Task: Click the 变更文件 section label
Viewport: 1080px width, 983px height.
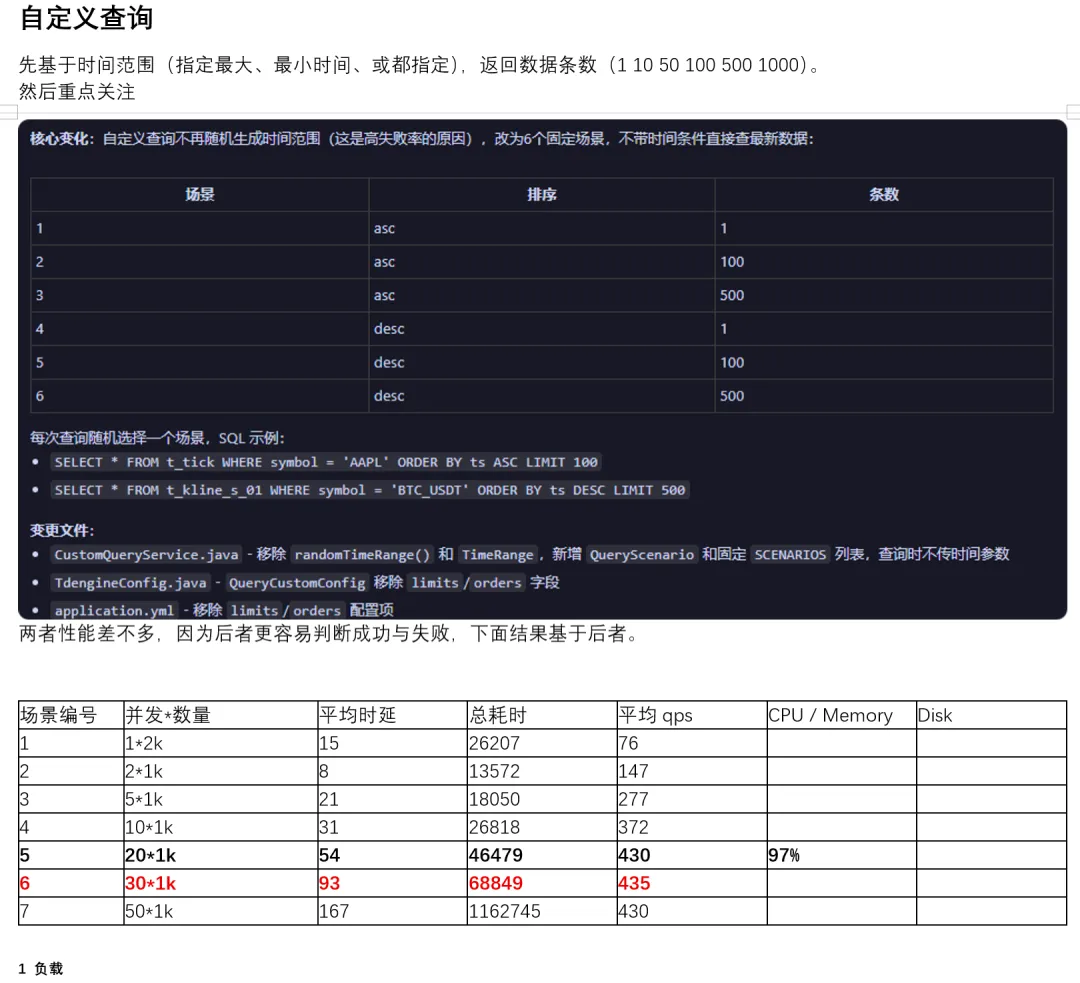Action: point(62,530)
